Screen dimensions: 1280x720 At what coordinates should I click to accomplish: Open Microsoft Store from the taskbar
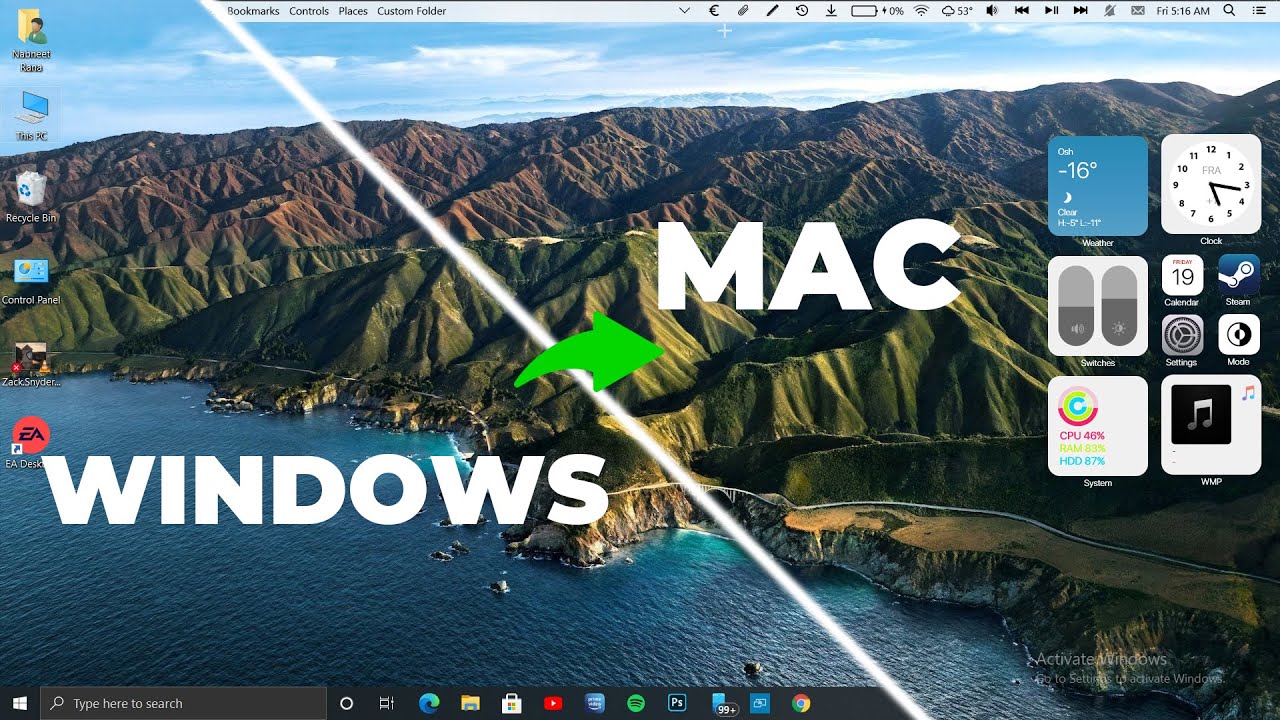coord(511,703)
